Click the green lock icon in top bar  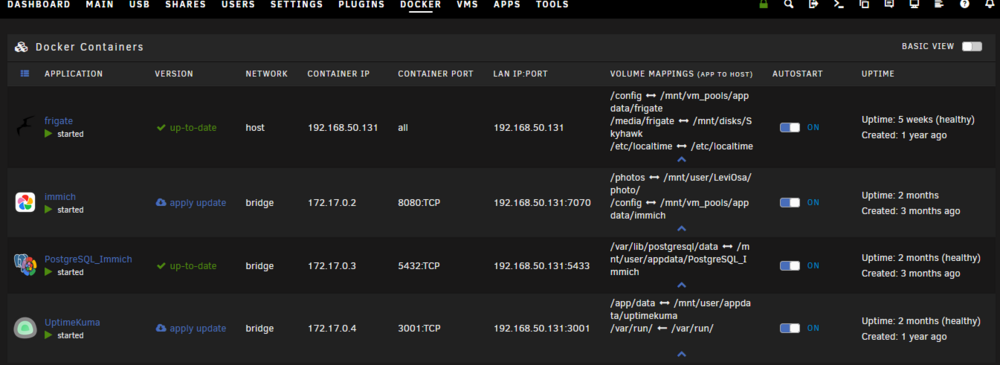point(763,4)
